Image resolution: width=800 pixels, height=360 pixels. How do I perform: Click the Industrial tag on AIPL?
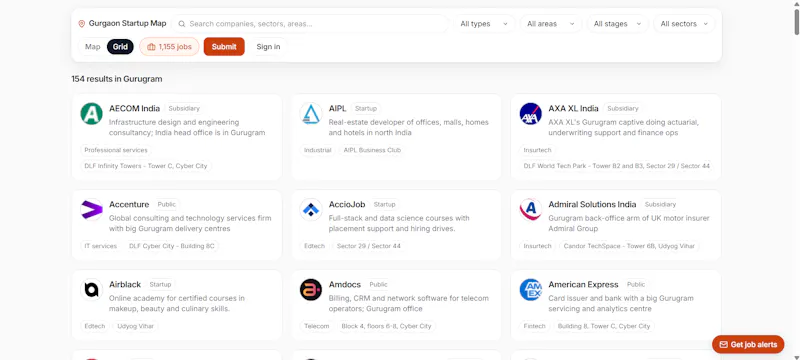317,150
